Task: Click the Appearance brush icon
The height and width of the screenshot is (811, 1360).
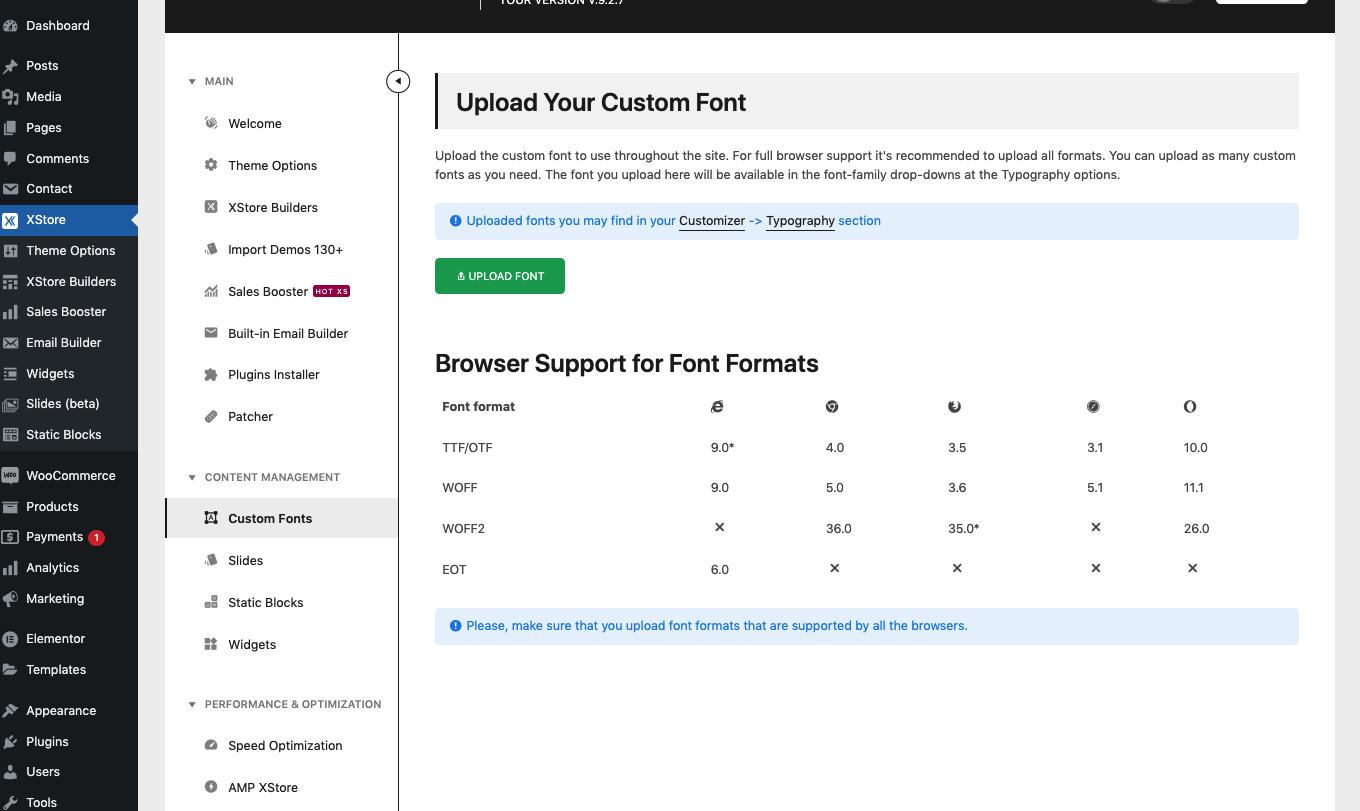Action: [10, 711]
